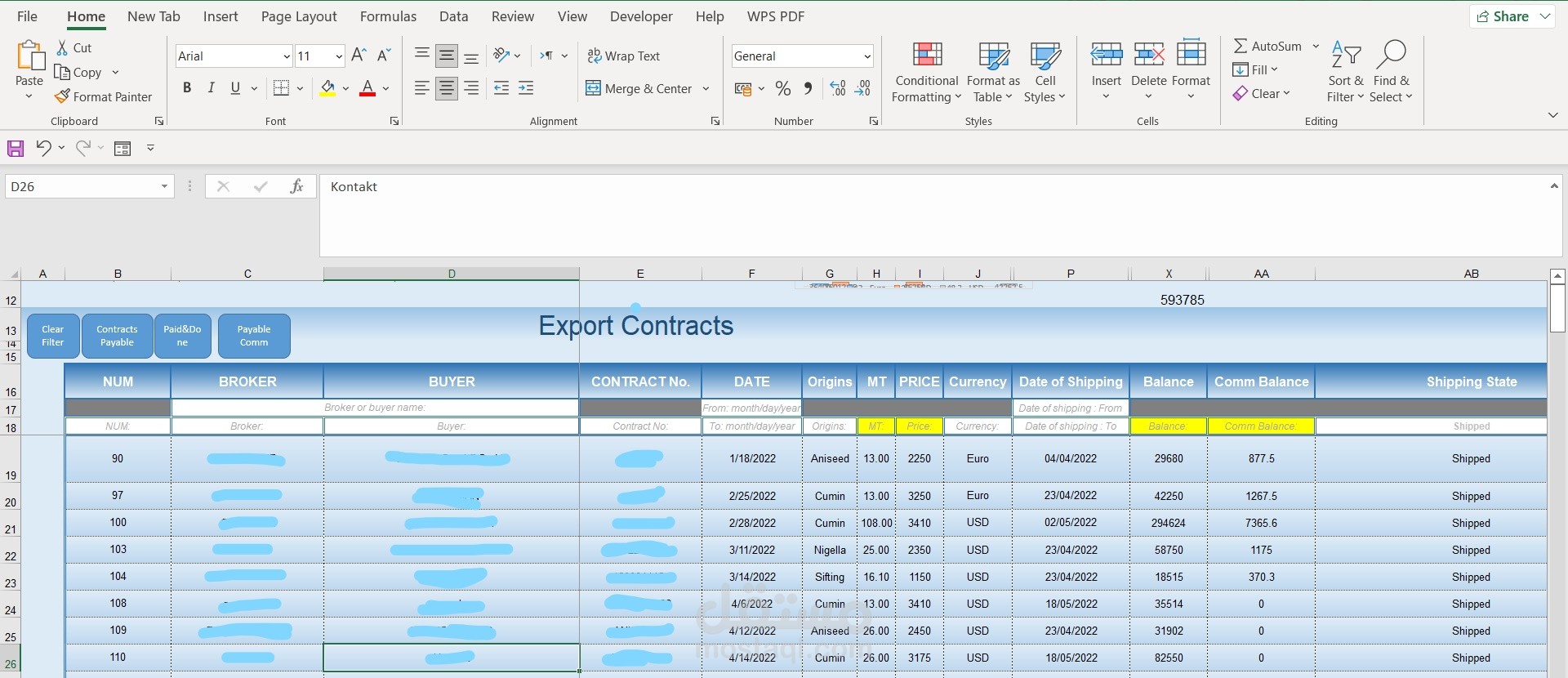The image size is (1568, 678).
Task: Open Format as Table gallery
Action: (x=993, y=72)
